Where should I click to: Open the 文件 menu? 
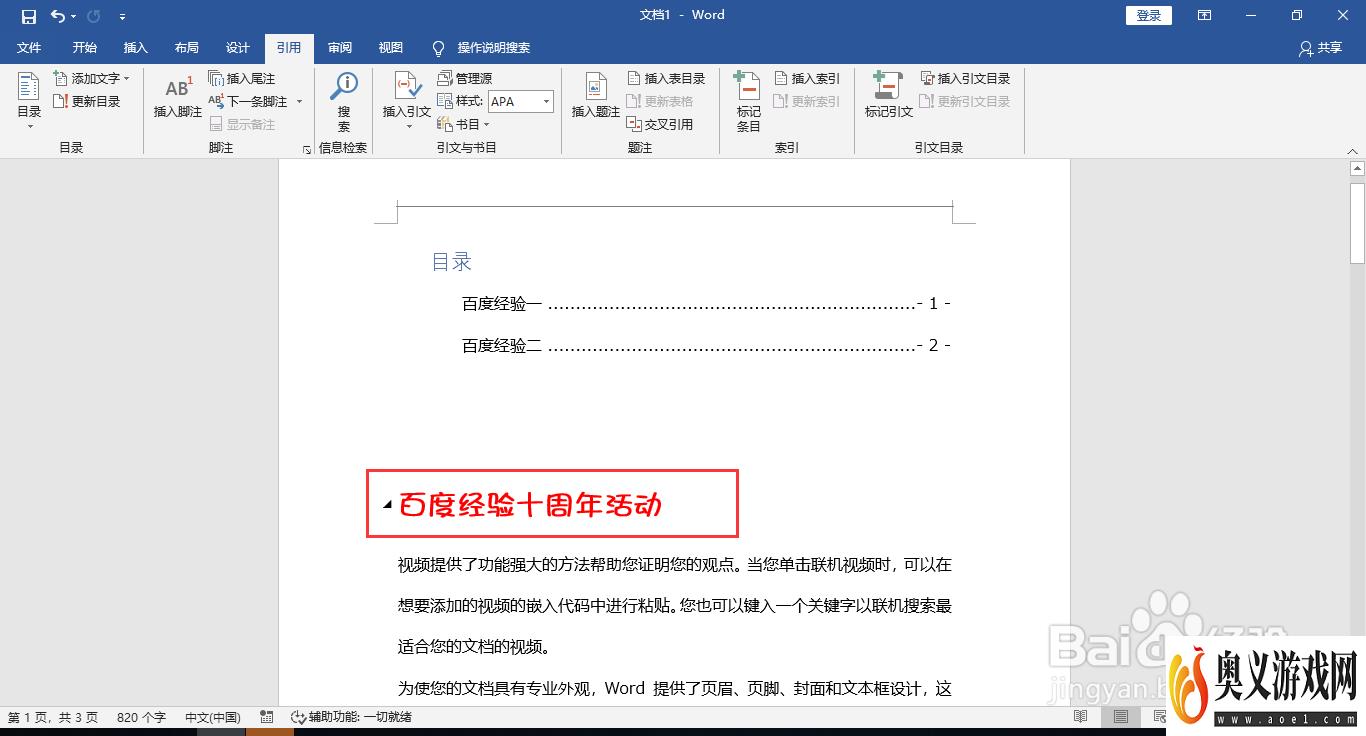coord(29,48)
